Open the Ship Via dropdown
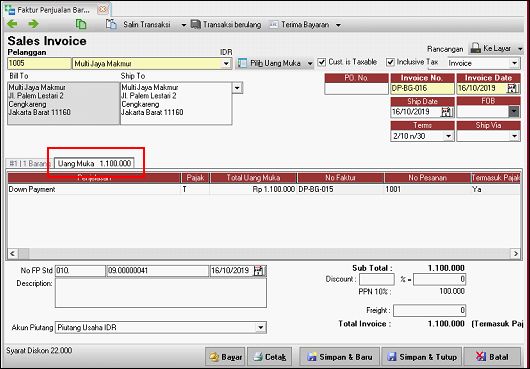 pos(514,136)
